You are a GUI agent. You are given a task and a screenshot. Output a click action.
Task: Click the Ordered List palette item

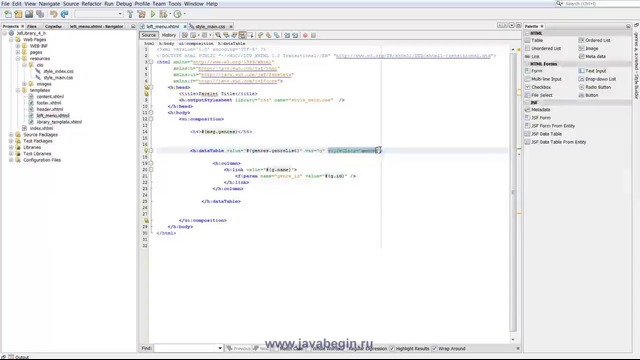pos(594,40)
